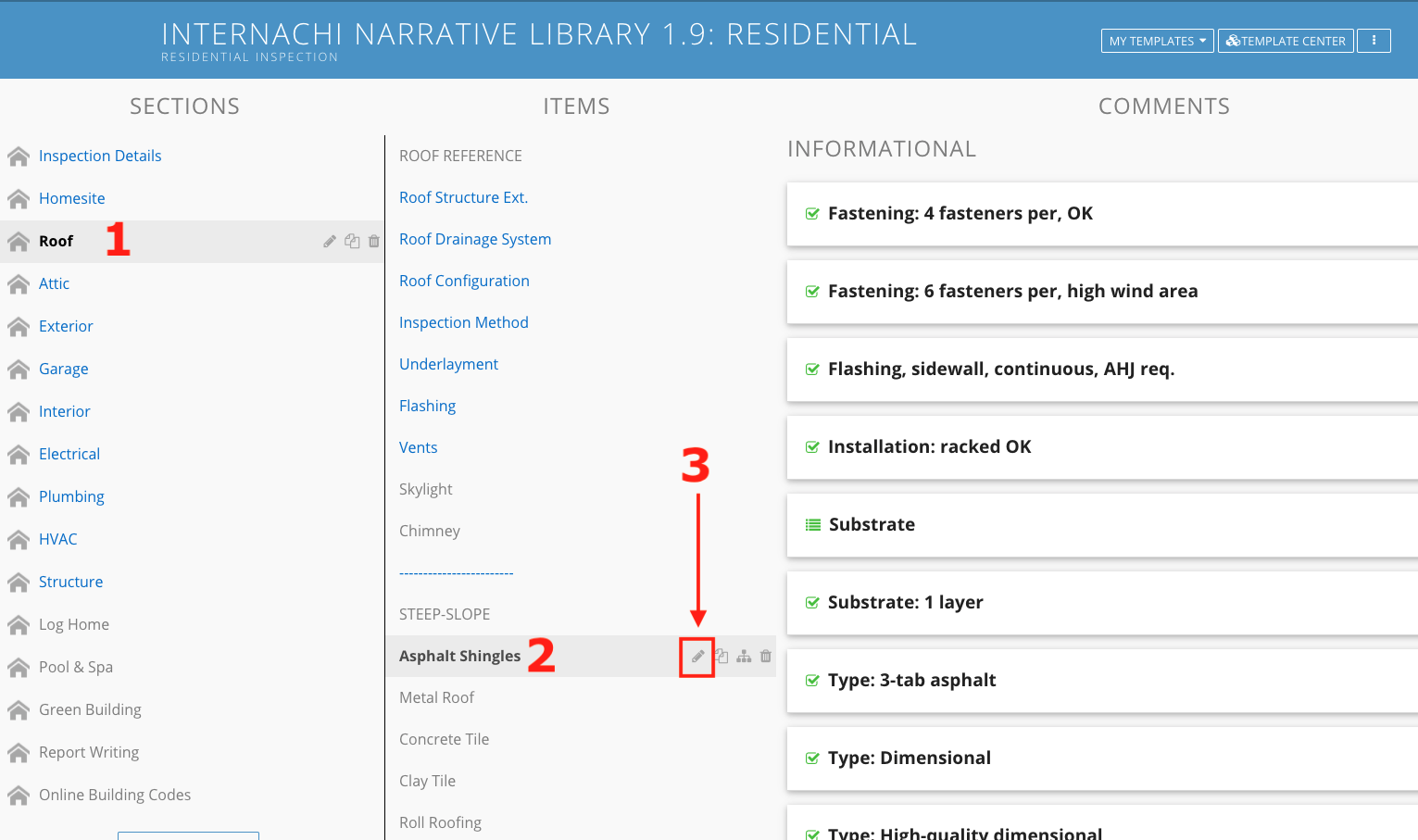
Task: Select the Roll Roofing item
Action: coord(440,822)
